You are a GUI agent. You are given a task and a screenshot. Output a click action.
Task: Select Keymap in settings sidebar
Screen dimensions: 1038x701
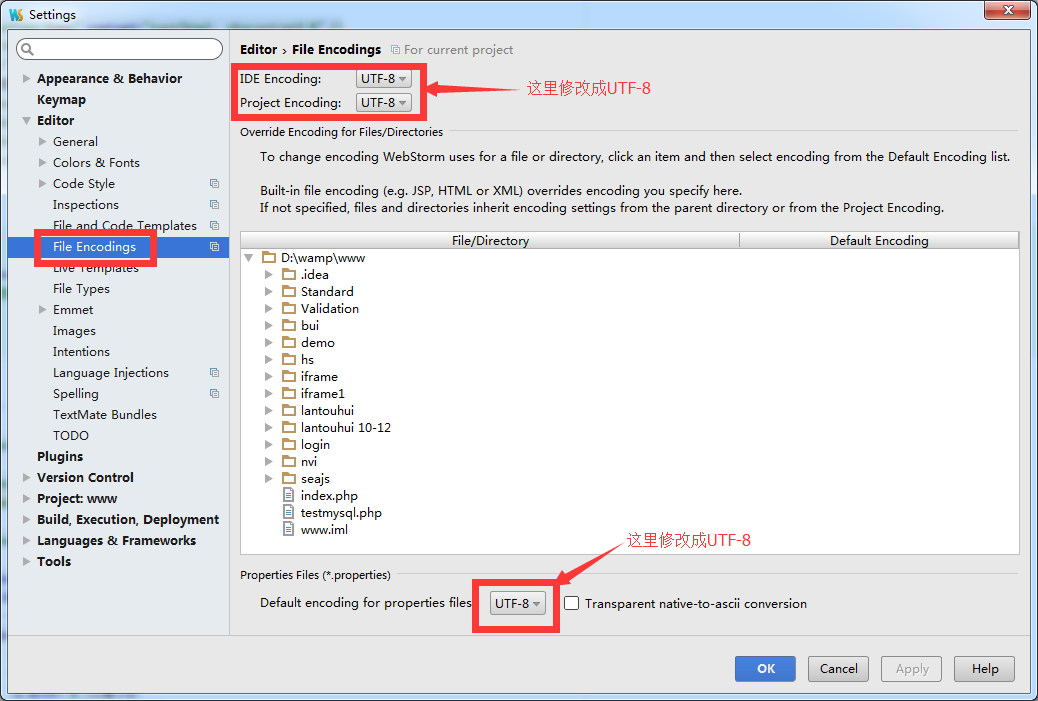point(61,99)
